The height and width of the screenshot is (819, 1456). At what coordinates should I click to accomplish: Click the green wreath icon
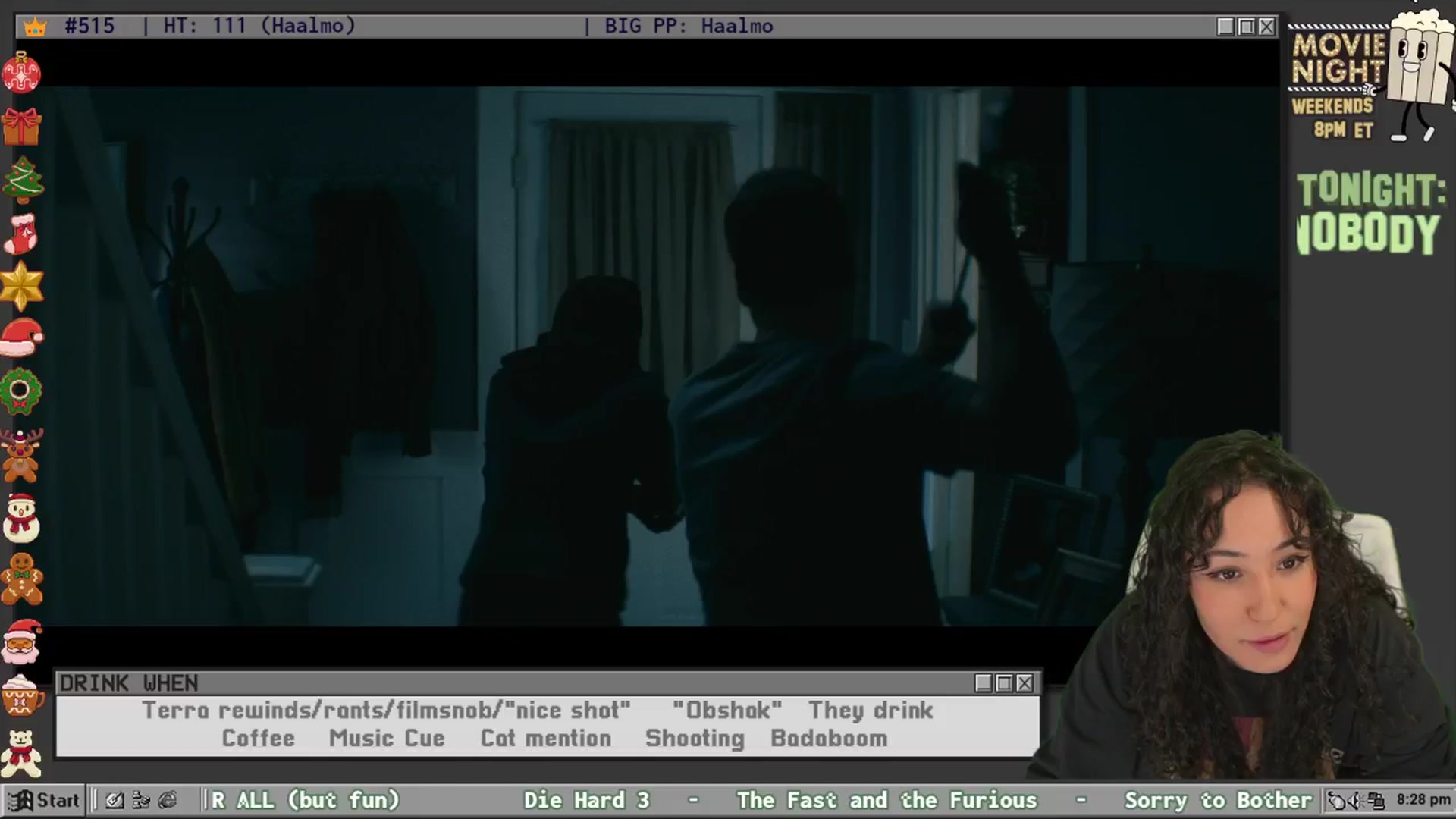pos(20,391)
